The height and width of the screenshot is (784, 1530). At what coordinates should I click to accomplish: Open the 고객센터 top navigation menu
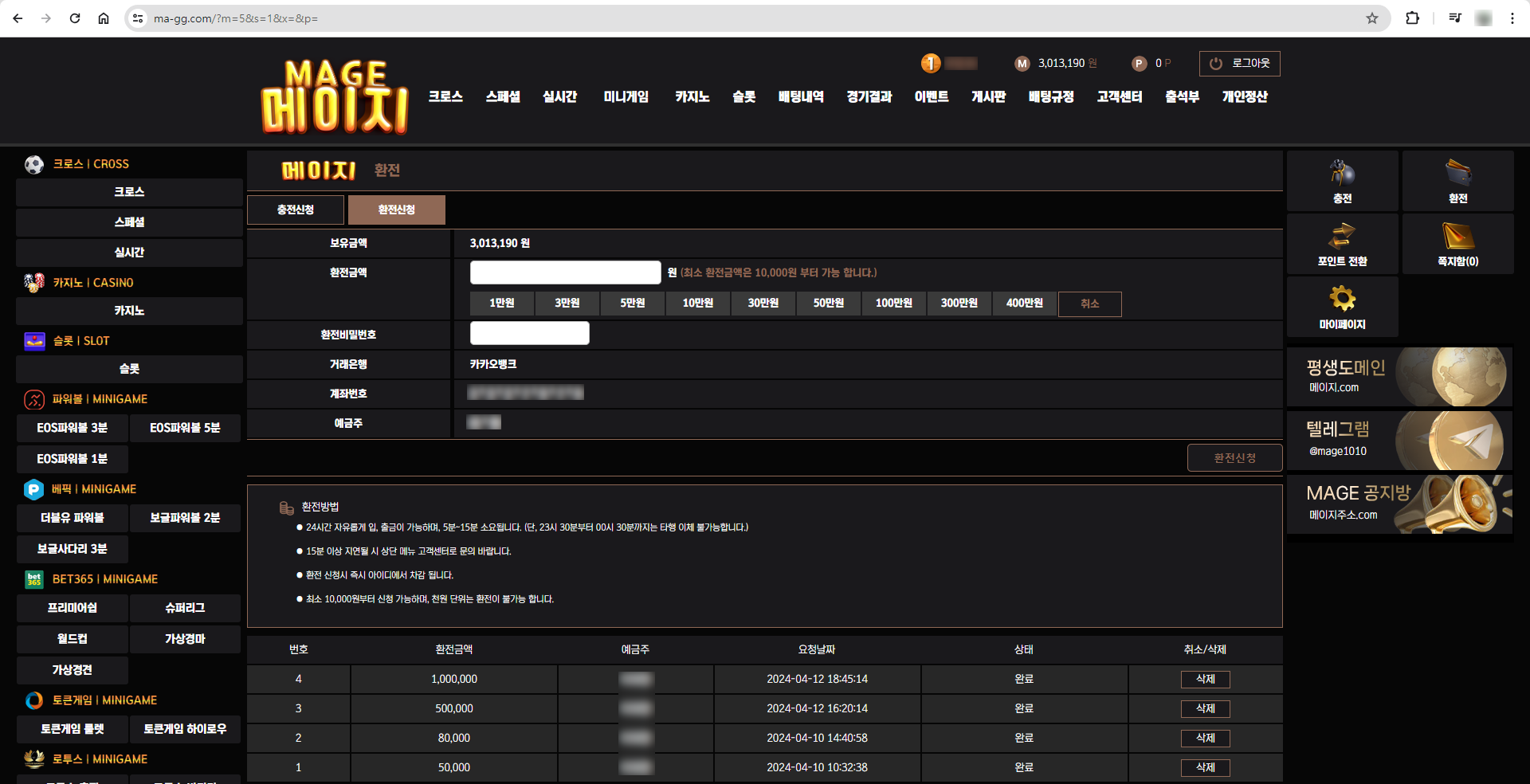[x=1120, y=96]
